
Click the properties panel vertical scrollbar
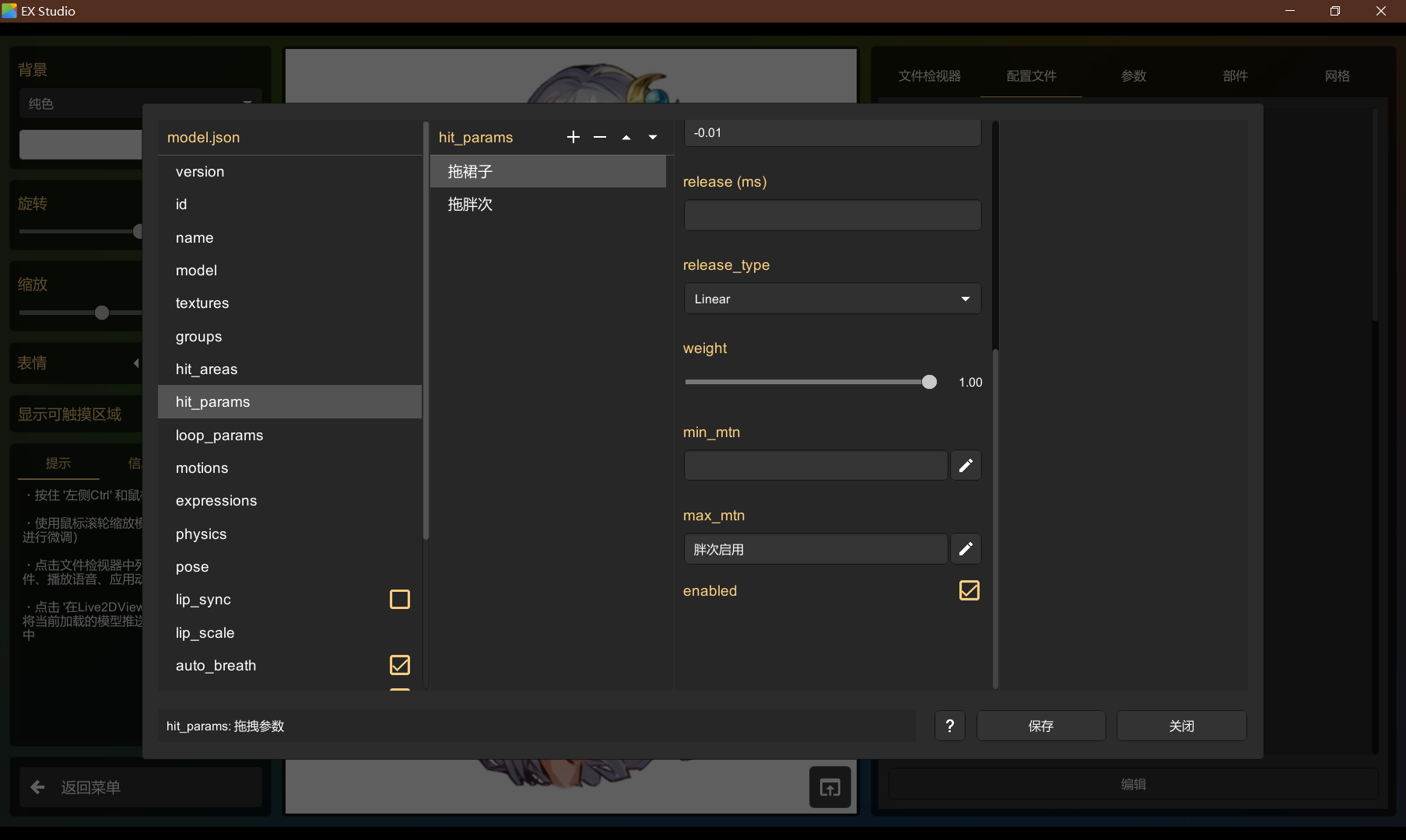[996, 518]
